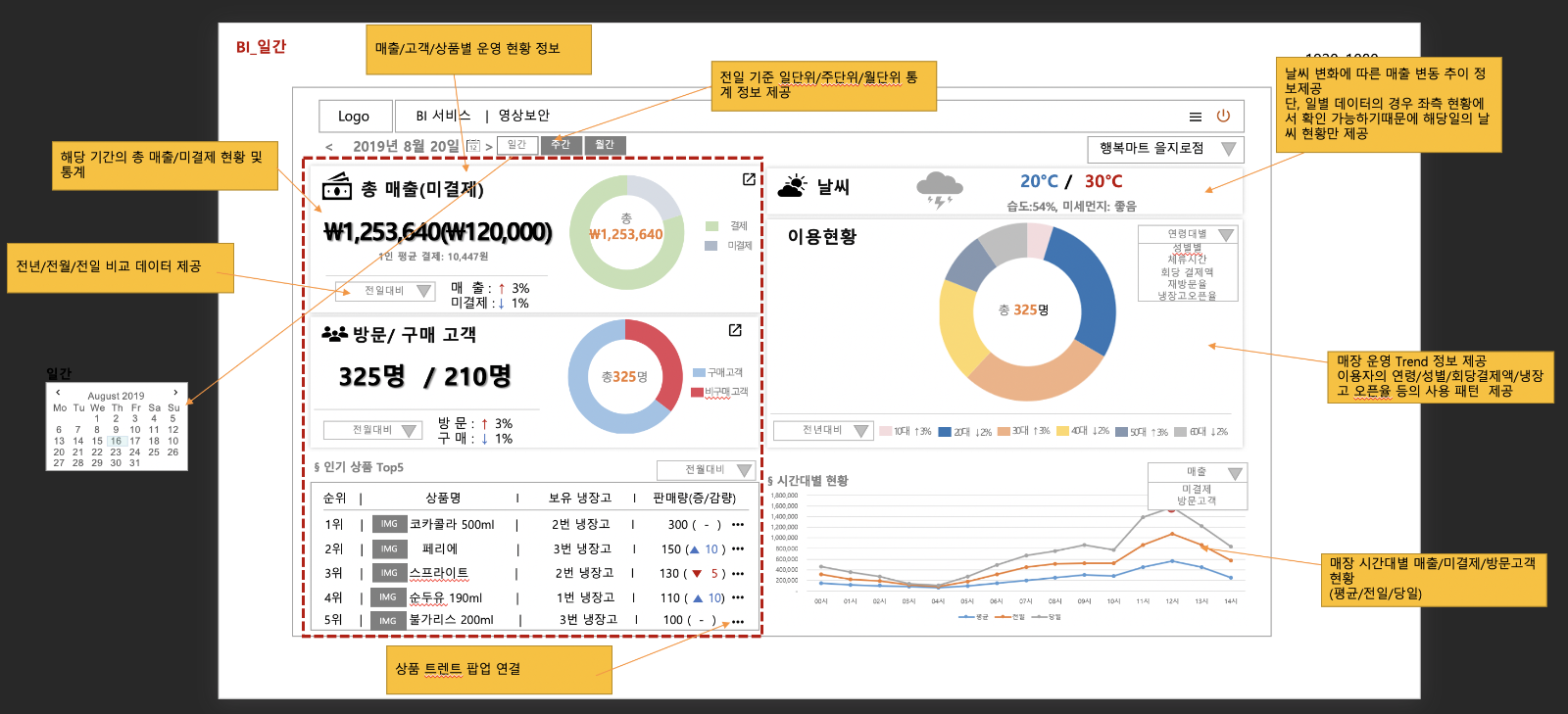This screenshot has width=1568, height=714.
Task: Expand 매출 dropdown on hourly chart
Action: click(1198, 472)
